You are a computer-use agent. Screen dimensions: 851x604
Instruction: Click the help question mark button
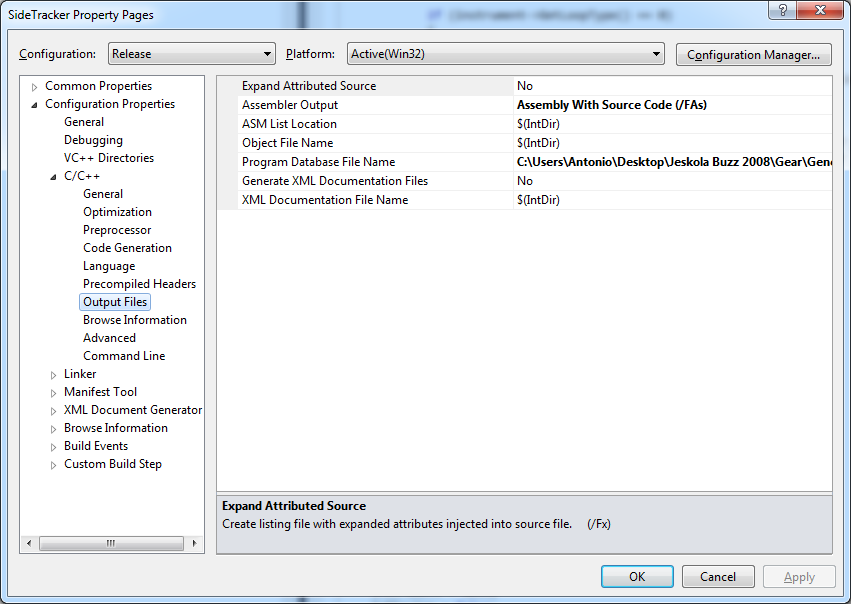pyautogui.click(x=783, y=10)
